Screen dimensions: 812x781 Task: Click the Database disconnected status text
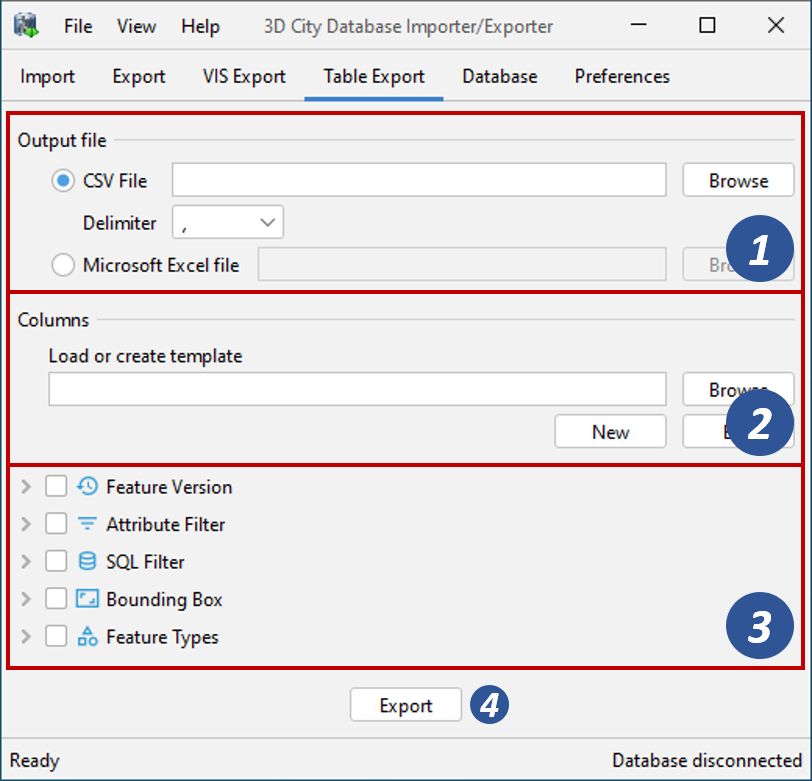(x=707, y=760)
